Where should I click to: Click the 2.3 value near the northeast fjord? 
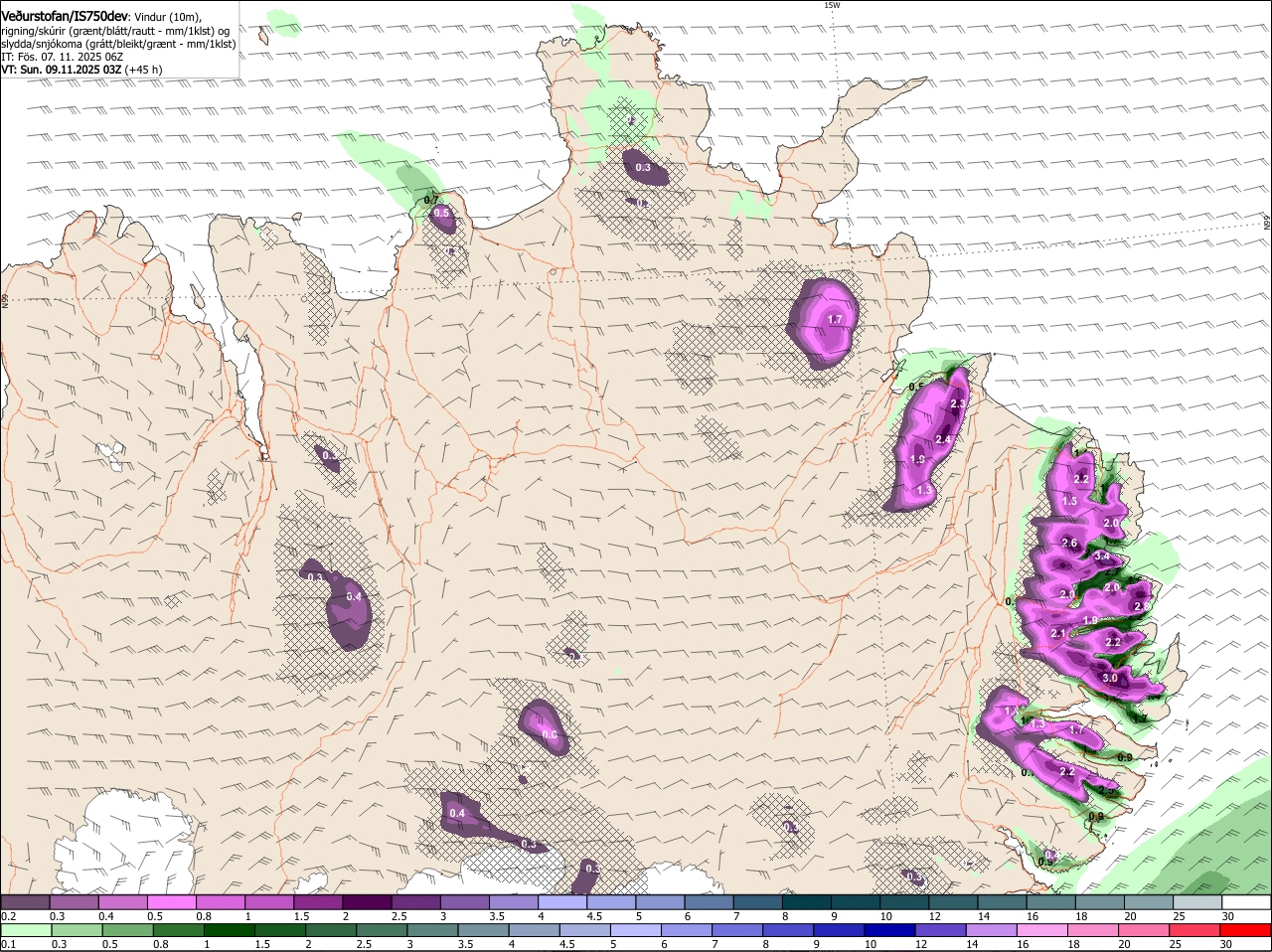[x=958, y=404]
